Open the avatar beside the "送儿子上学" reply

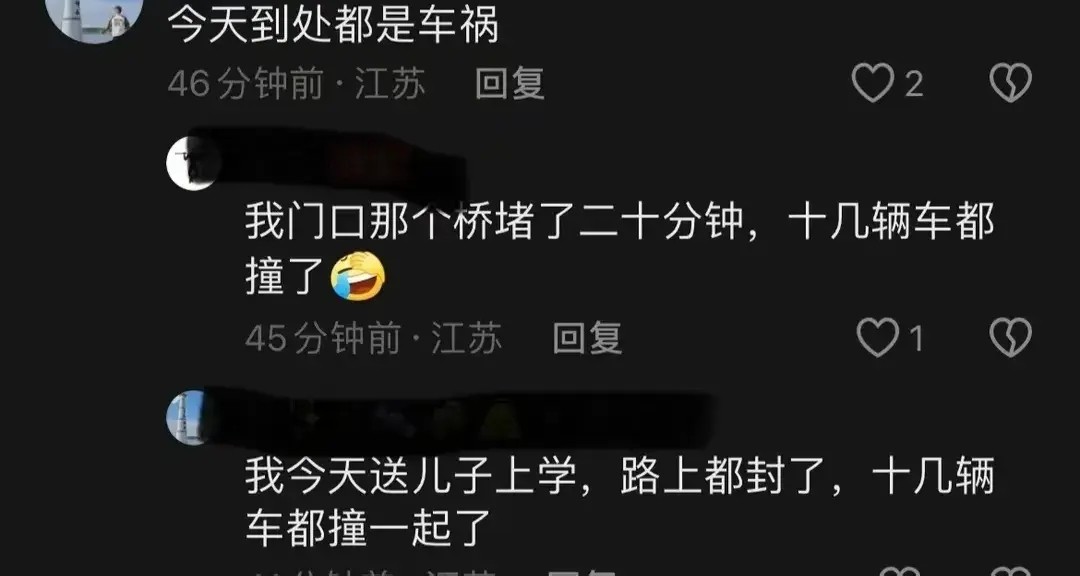coord(188,418)
